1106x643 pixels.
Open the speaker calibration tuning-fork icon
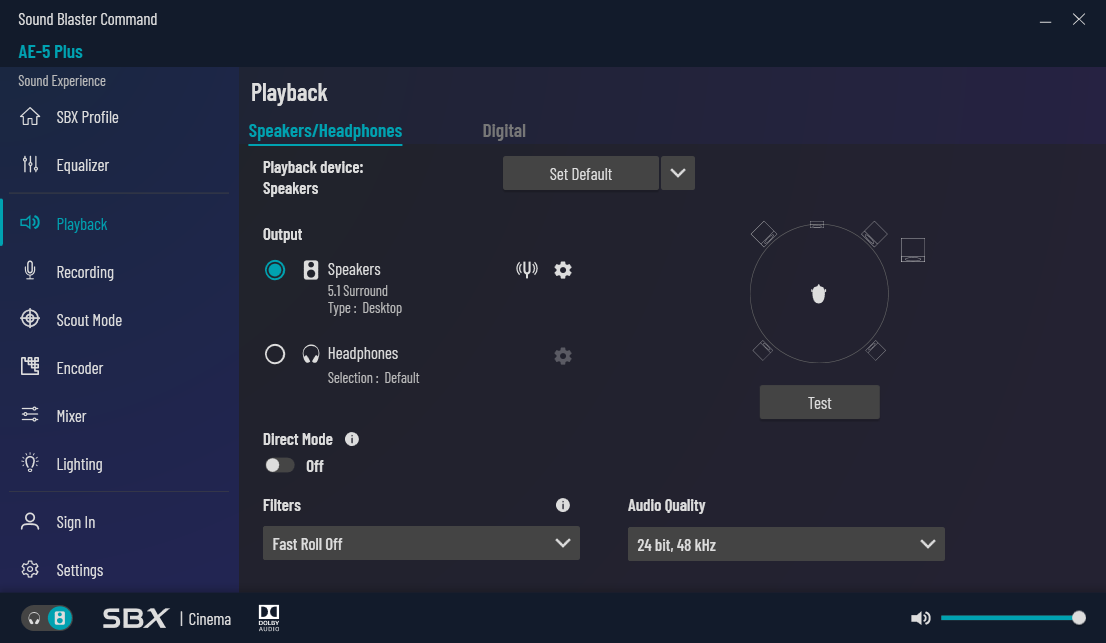(x=527, y=270)
